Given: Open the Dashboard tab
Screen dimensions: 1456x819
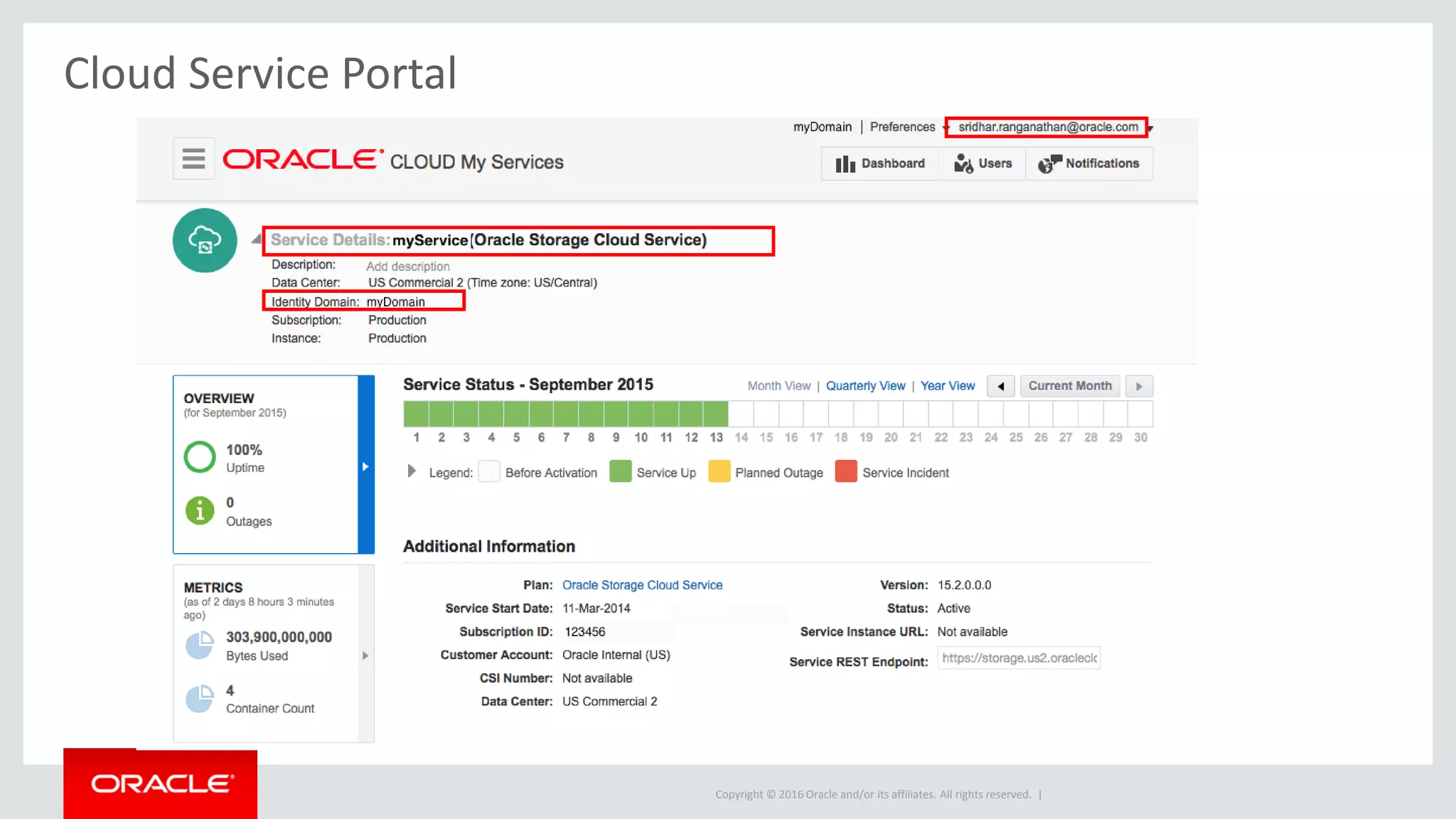Looking at the screenshot, I should (880, 164).
